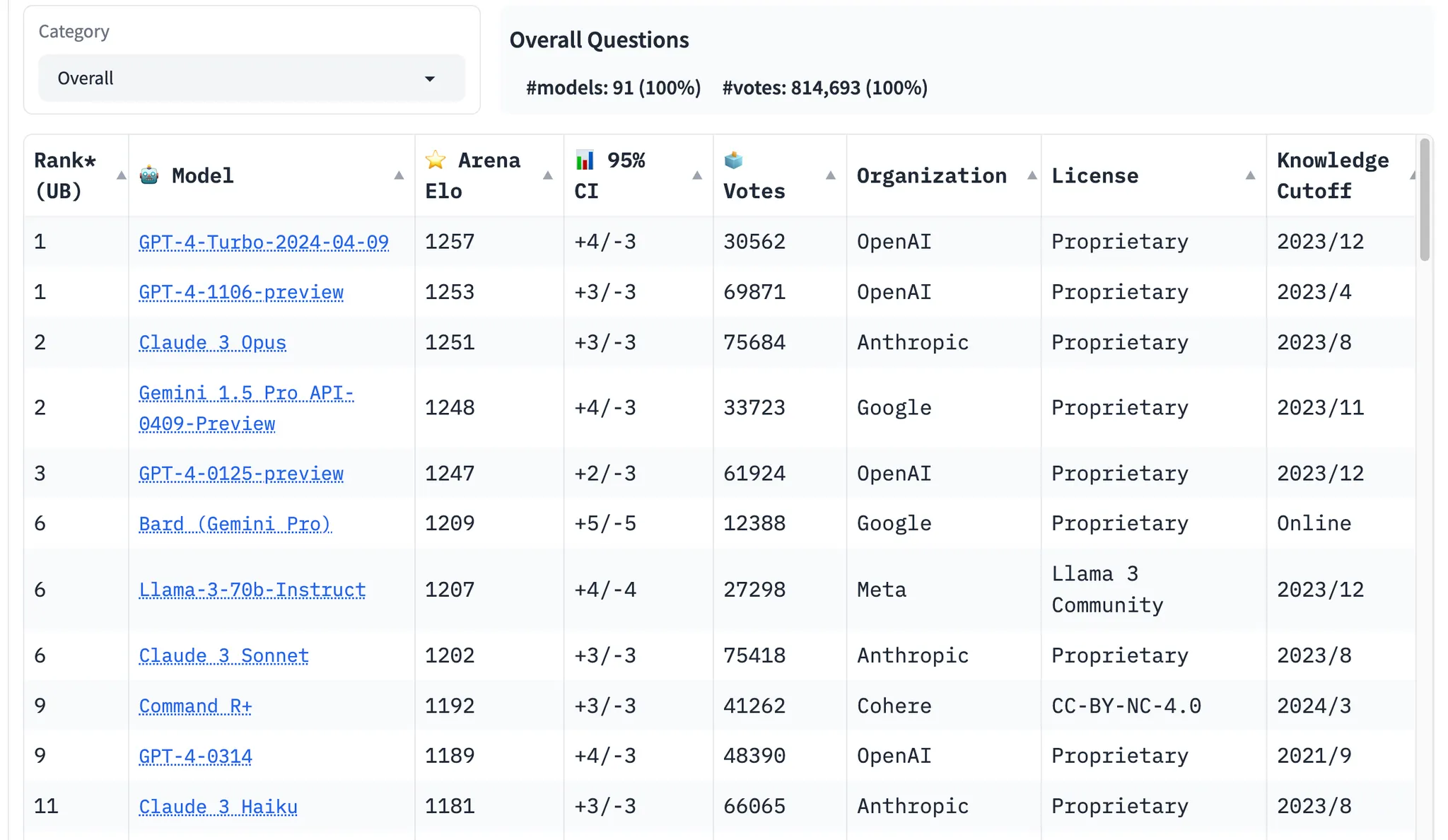Click the Command R+ link
The width and height of the screenshot is (1448, 840).
(x=195, y=706)
